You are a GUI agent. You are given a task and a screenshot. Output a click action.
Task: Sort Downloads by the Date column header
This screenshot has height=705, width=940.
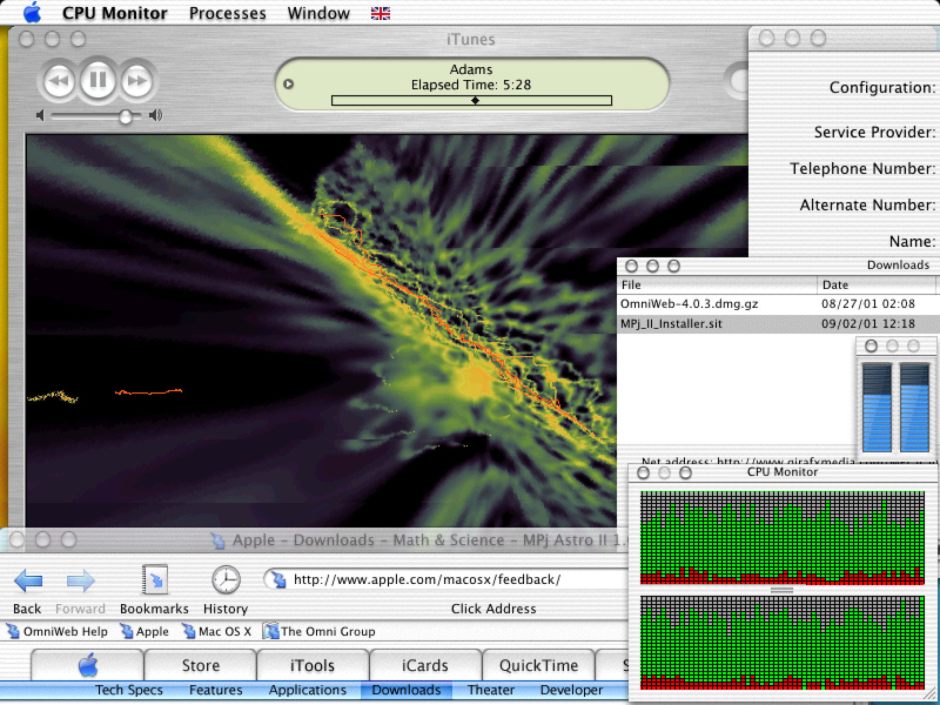878,285
